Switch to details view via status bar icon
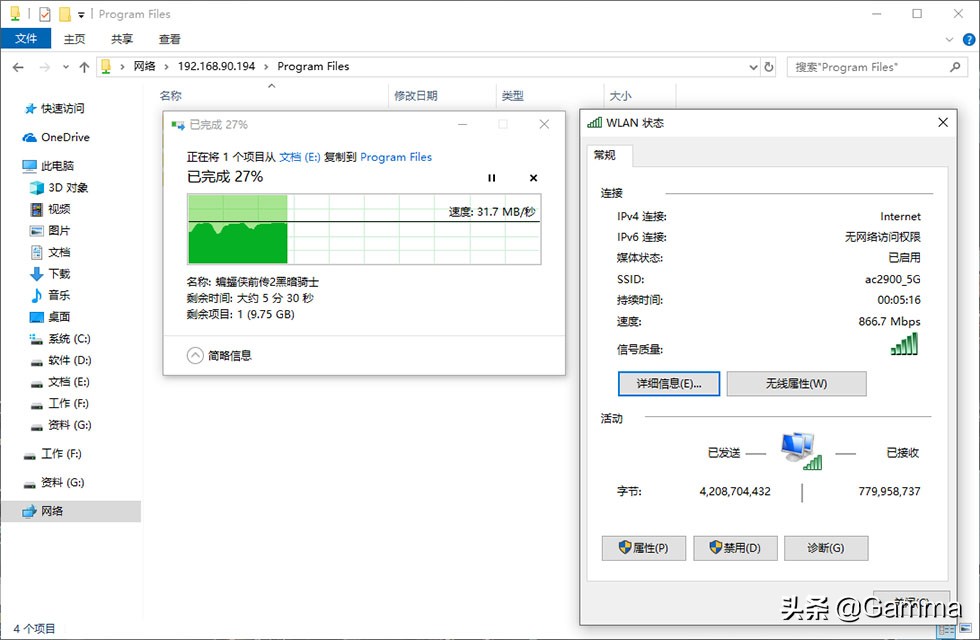Image resolution: width=980 pixels, height=640 pixels. [x=948, y=630]
